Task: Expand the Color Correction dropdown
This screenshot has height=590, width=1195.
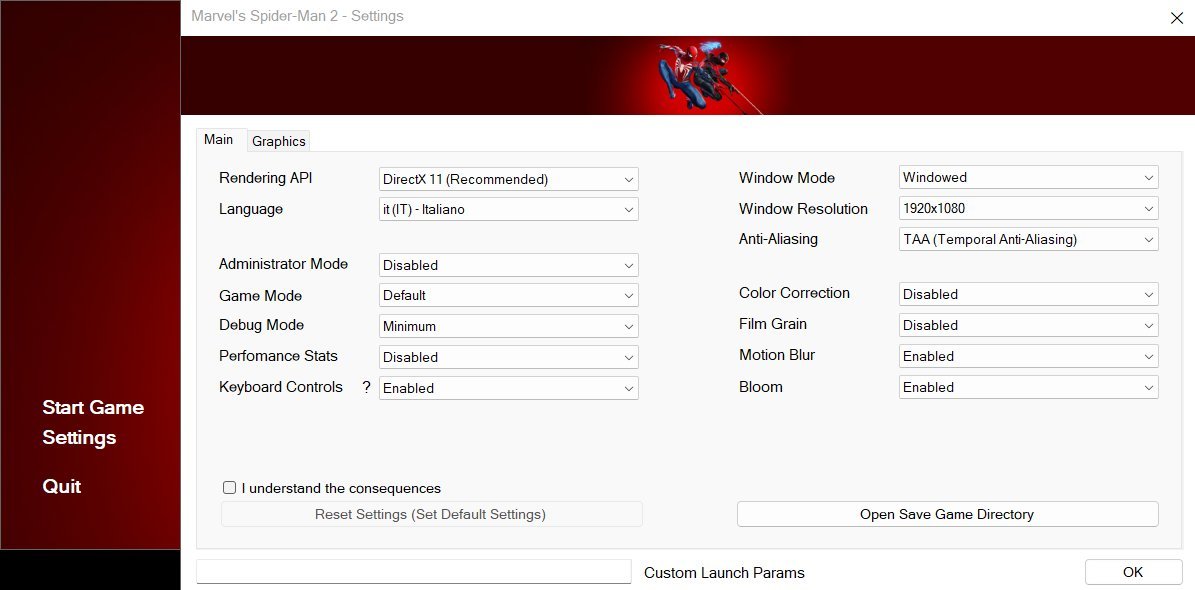Action: (1029, 294)
